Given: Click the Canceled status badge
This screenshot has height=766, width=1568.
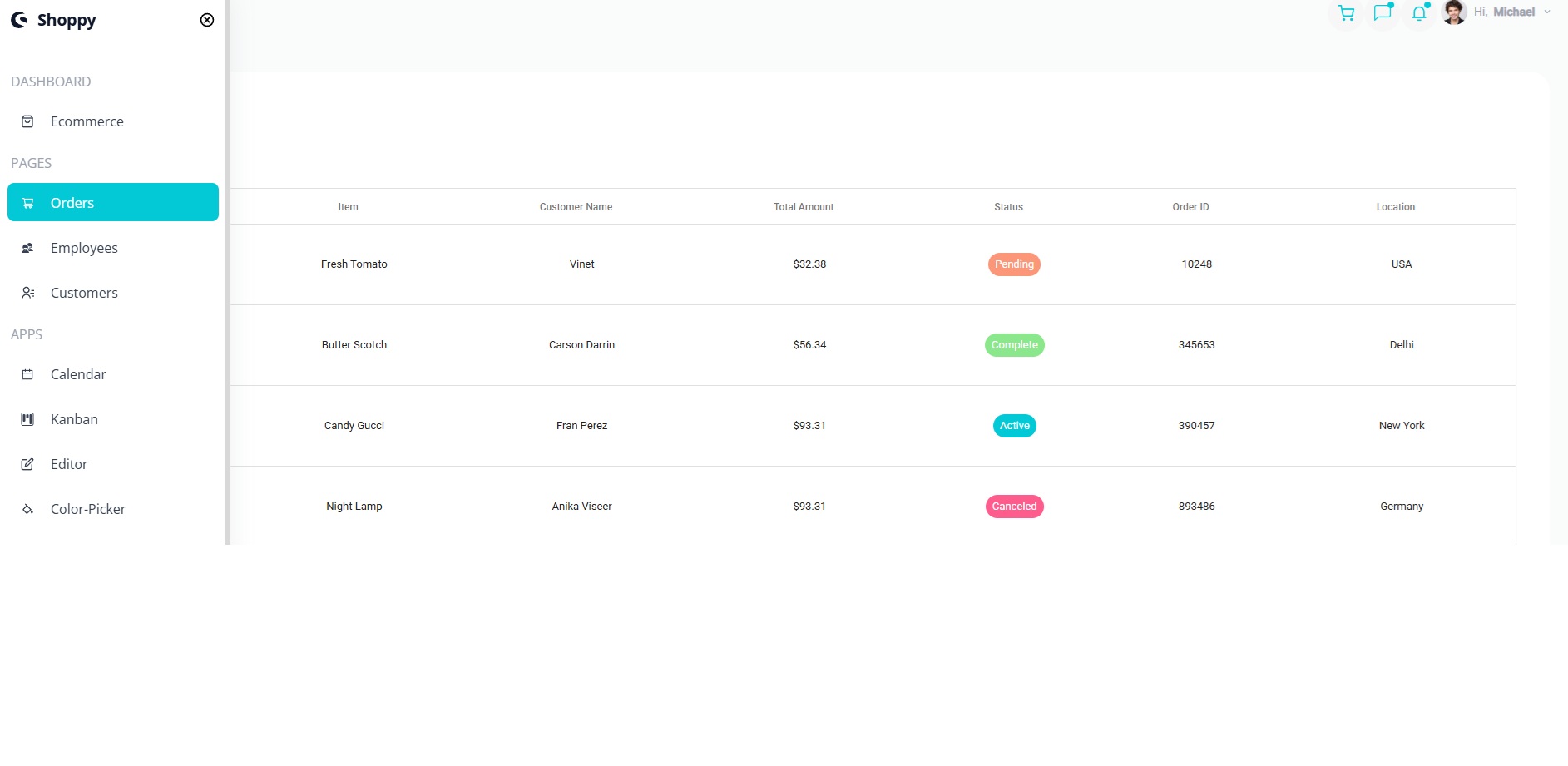Looking at the screenshot, I should point(1014,507).
